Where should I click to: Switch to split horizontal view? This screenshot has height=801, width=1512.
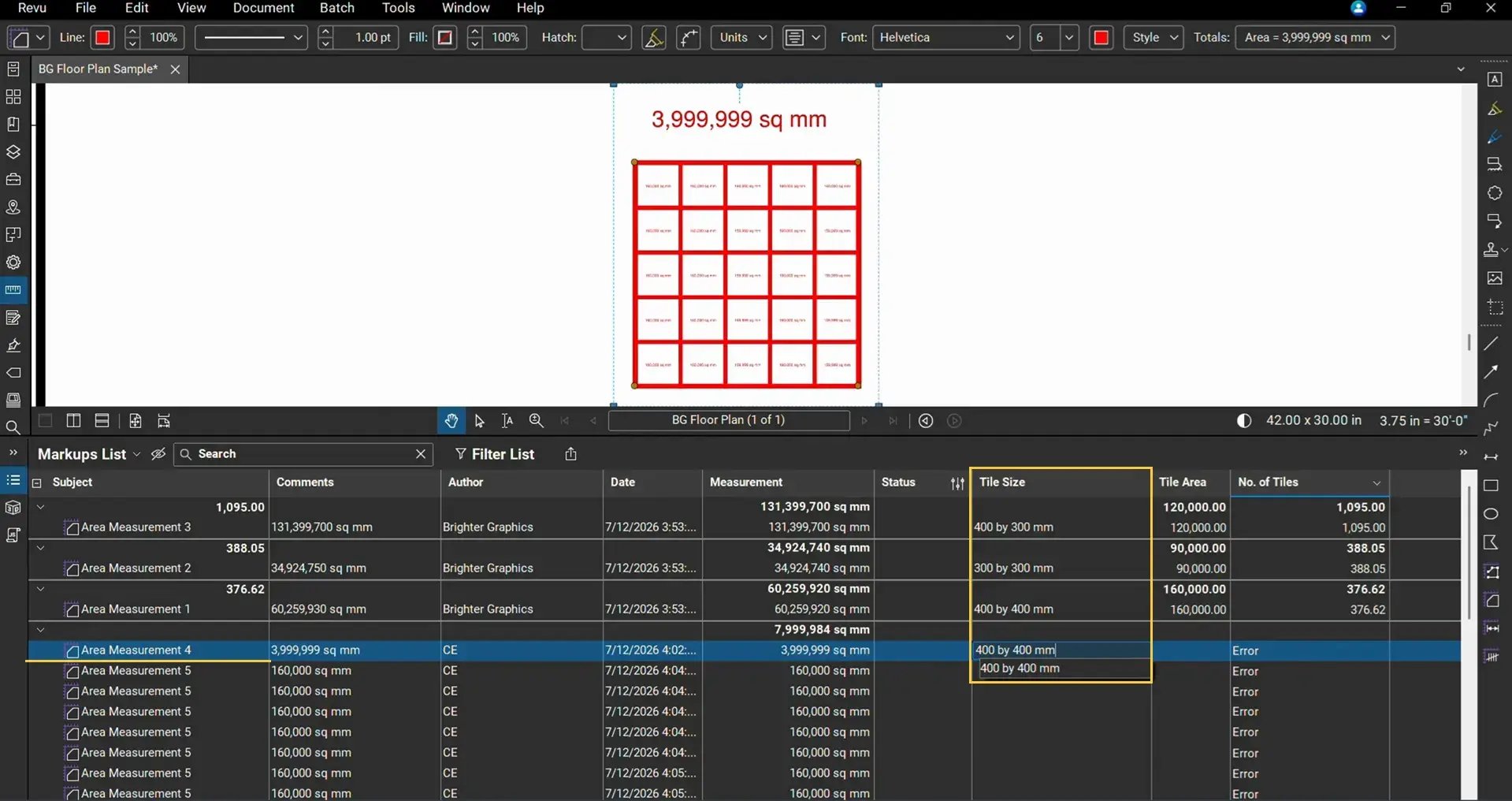click(x=102, y=421)
